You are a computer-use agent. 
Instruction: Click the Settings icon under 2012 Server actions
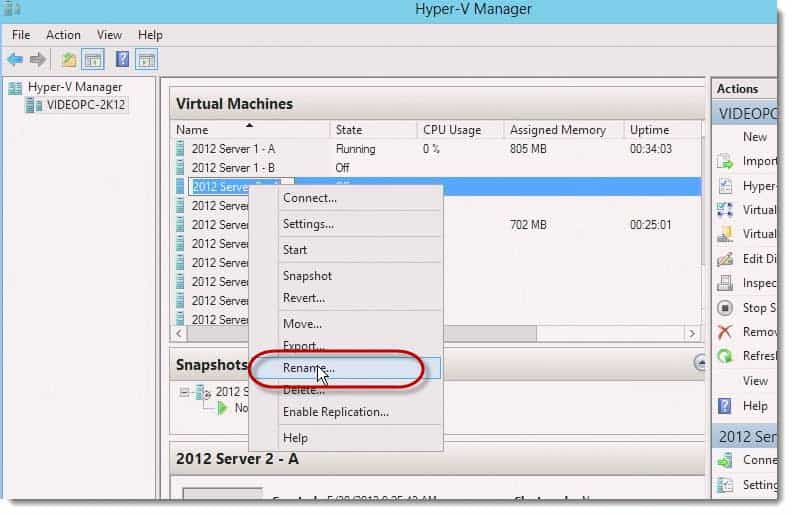click(x=725, y=485)
